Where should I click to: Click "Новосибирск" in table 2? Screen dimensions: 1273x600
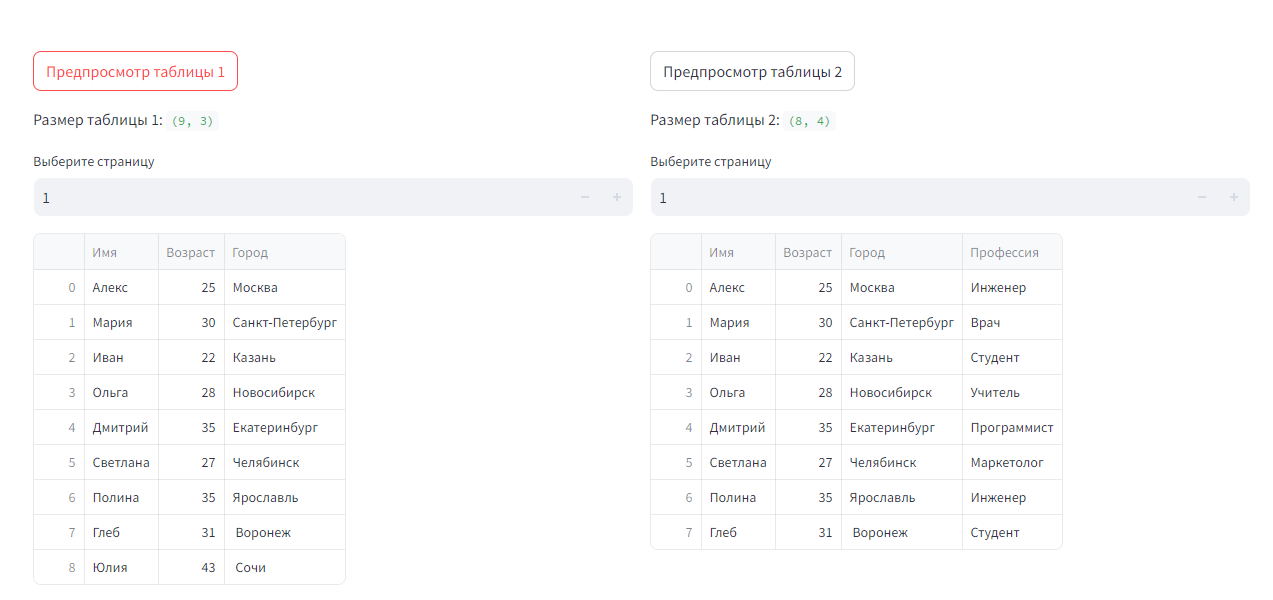[902, 392]
